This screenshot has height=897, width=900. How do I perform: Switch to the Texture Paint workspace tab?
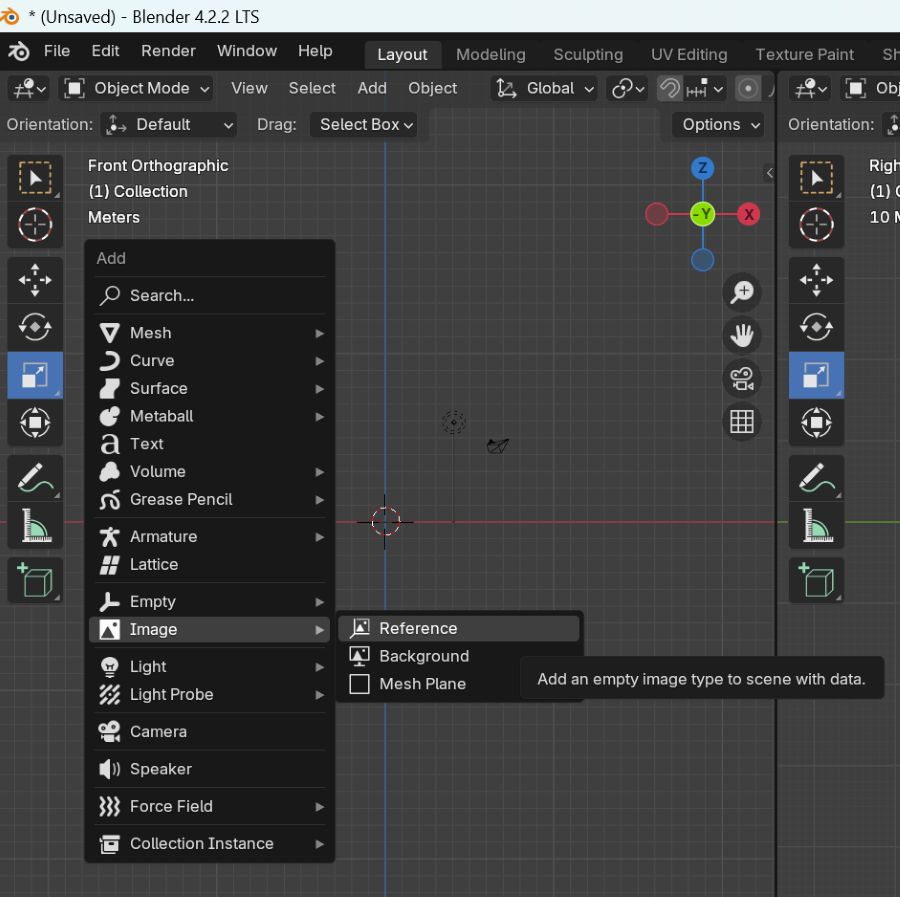click(x=804, y=55)
